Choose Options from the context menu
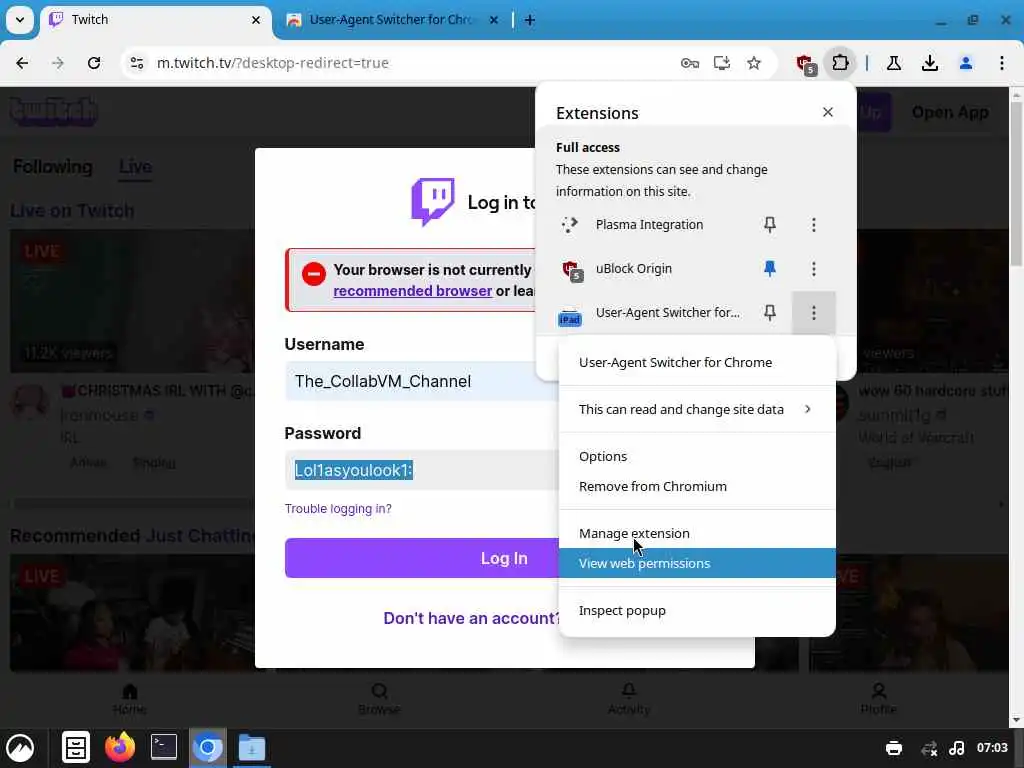Image resolution: width=1024 pixels, height=768 pixels. [x=697, y=456]
